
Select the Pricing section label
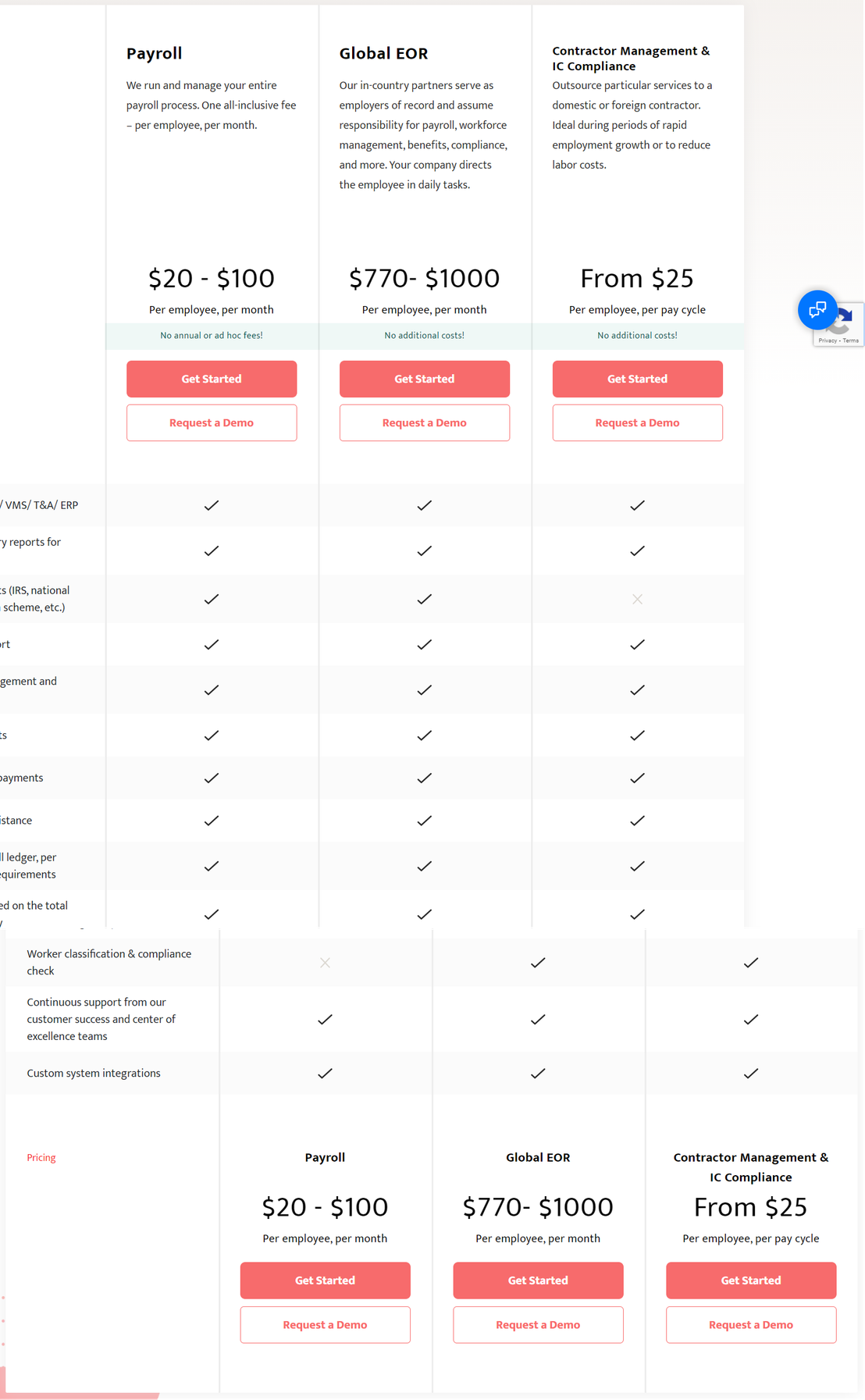(x=41, y=1157)
